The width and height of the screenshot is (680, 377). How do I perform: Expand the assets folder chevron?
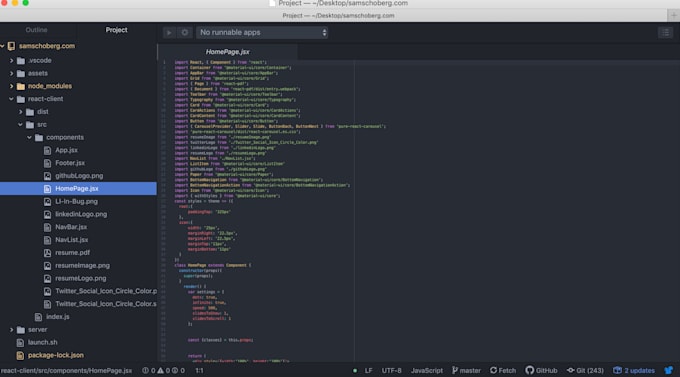tap(12, 73)
